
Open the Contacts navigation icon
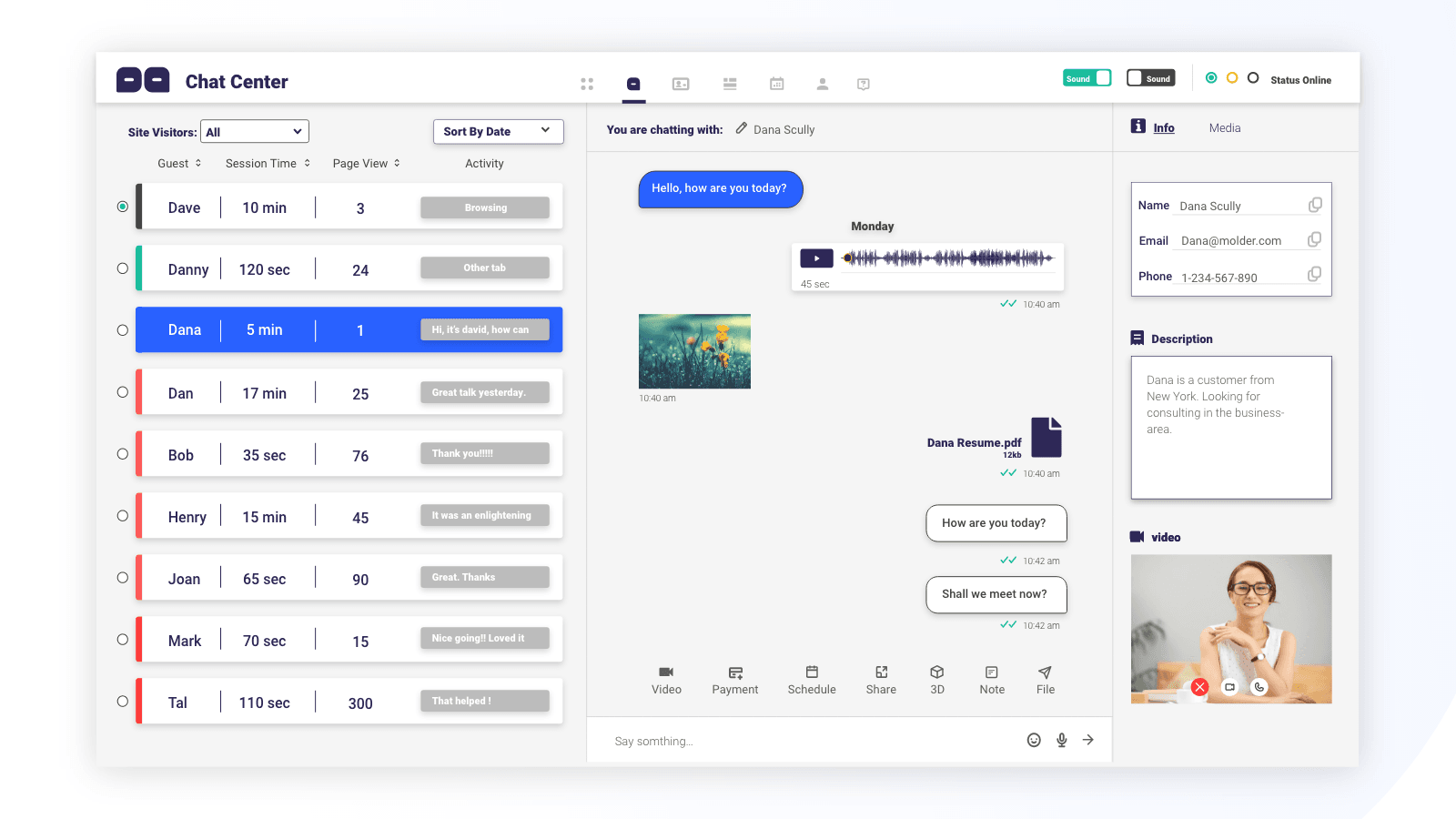coord(681,84)
